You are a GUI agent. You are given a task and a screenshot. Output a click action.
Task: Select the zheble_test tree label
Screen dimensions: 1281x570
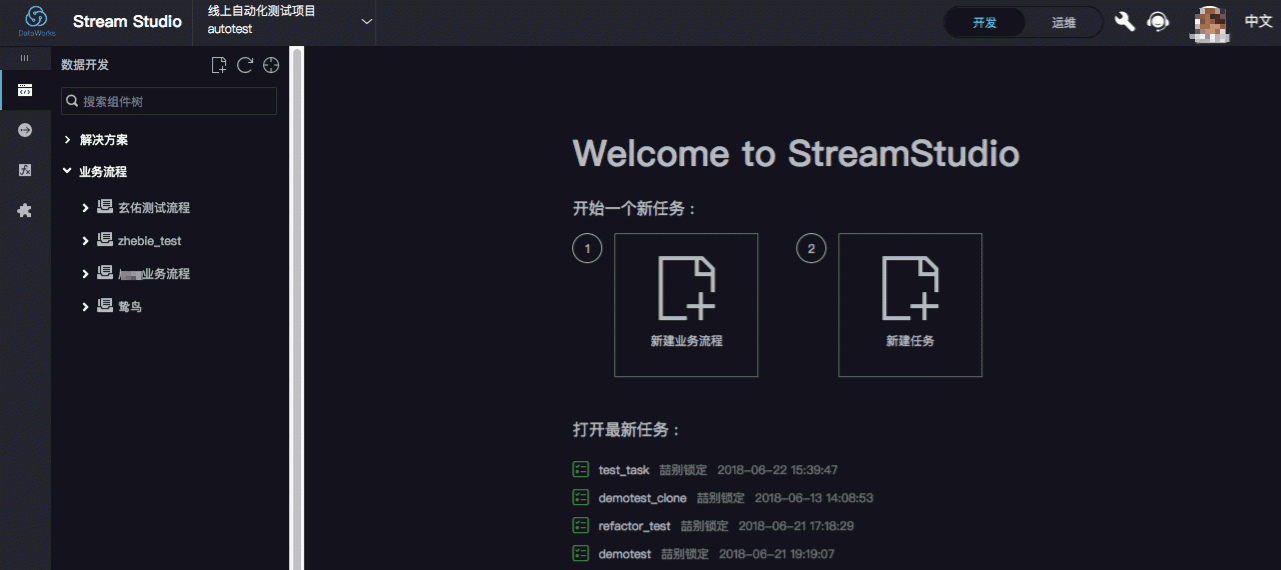pyautogui.click(x=149, y=241)
